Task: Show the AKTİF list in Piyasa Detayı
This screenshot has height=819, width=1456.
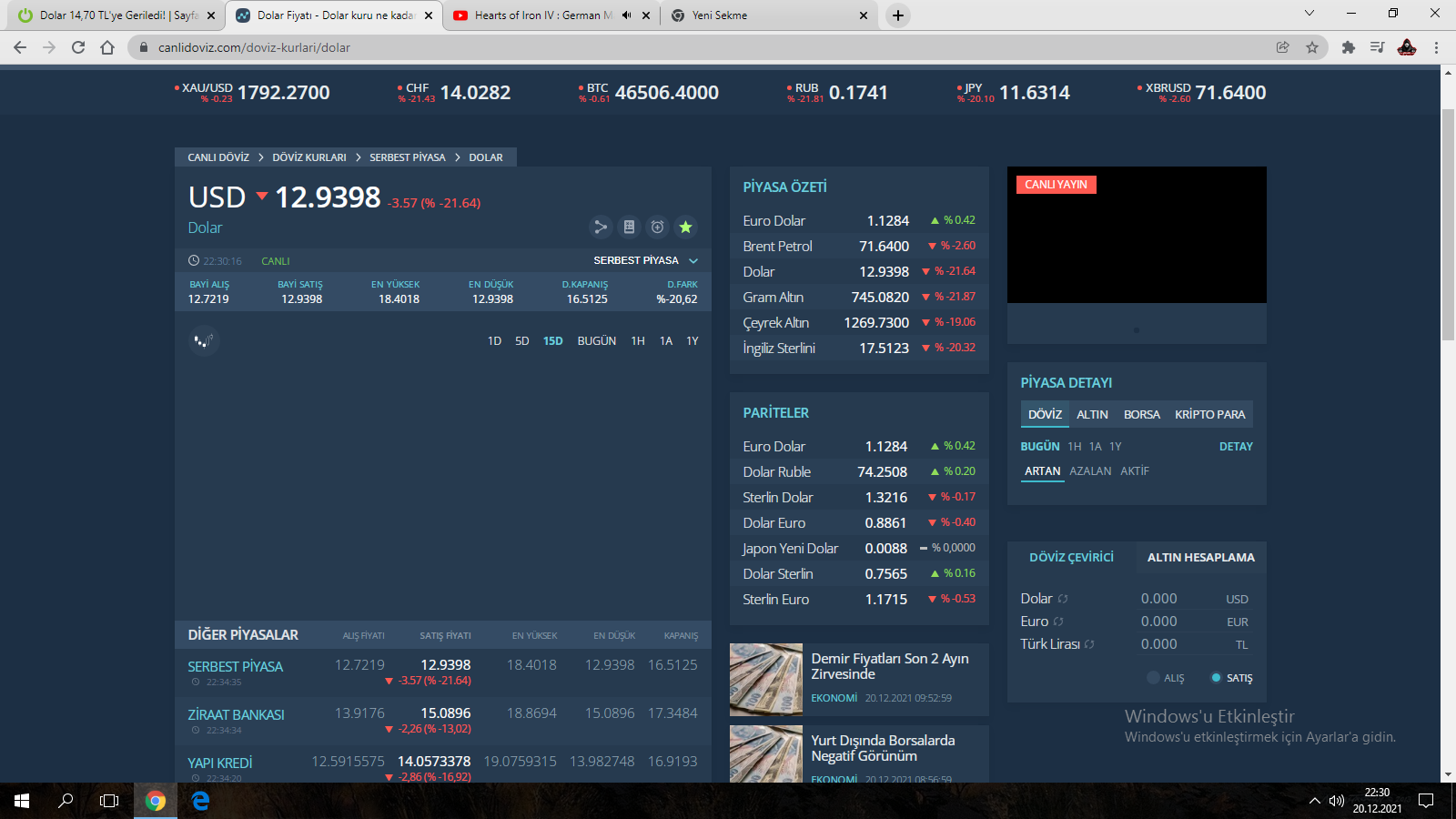Action: (x=1135, y=471)
